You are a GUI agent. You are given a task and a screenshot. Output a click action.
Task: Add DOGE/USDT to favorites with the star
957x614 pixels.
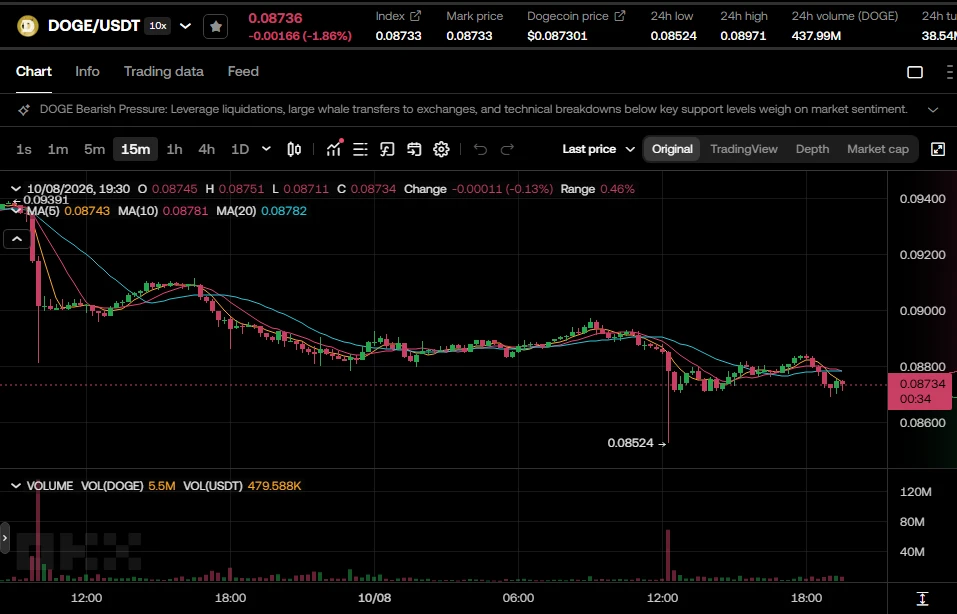click(215, 26)
